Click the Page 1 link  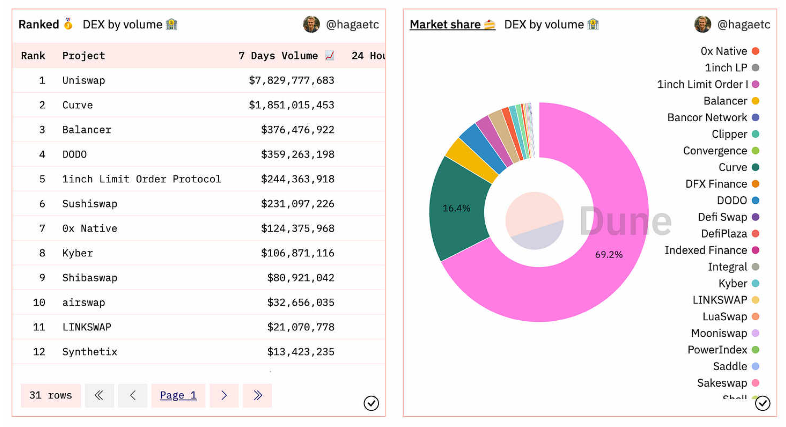click(x=178, y=395)
